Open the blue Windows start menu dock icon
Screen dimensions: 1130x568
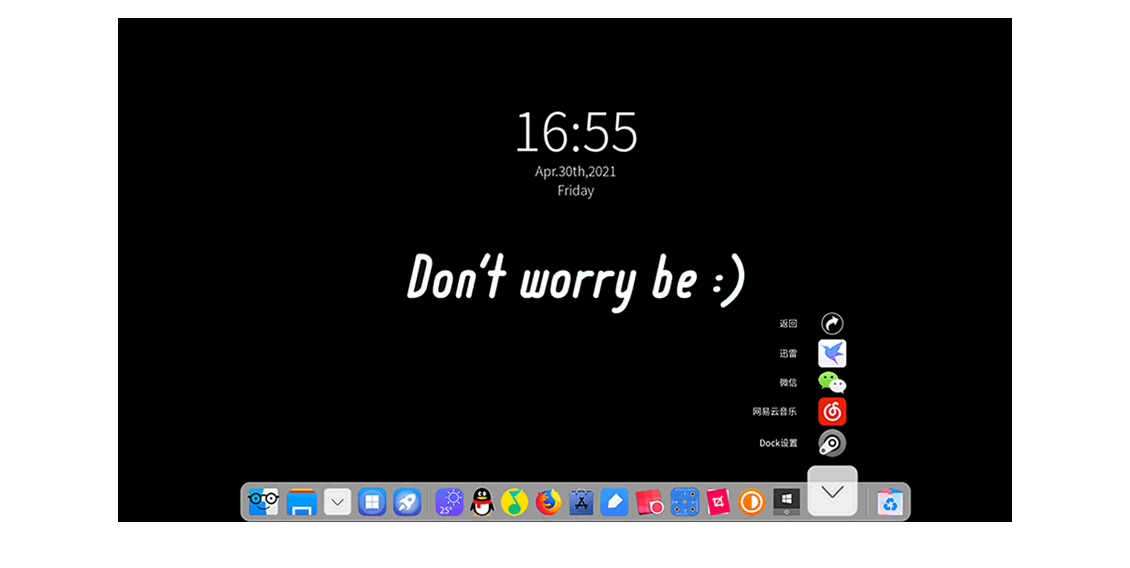(372, 502)
